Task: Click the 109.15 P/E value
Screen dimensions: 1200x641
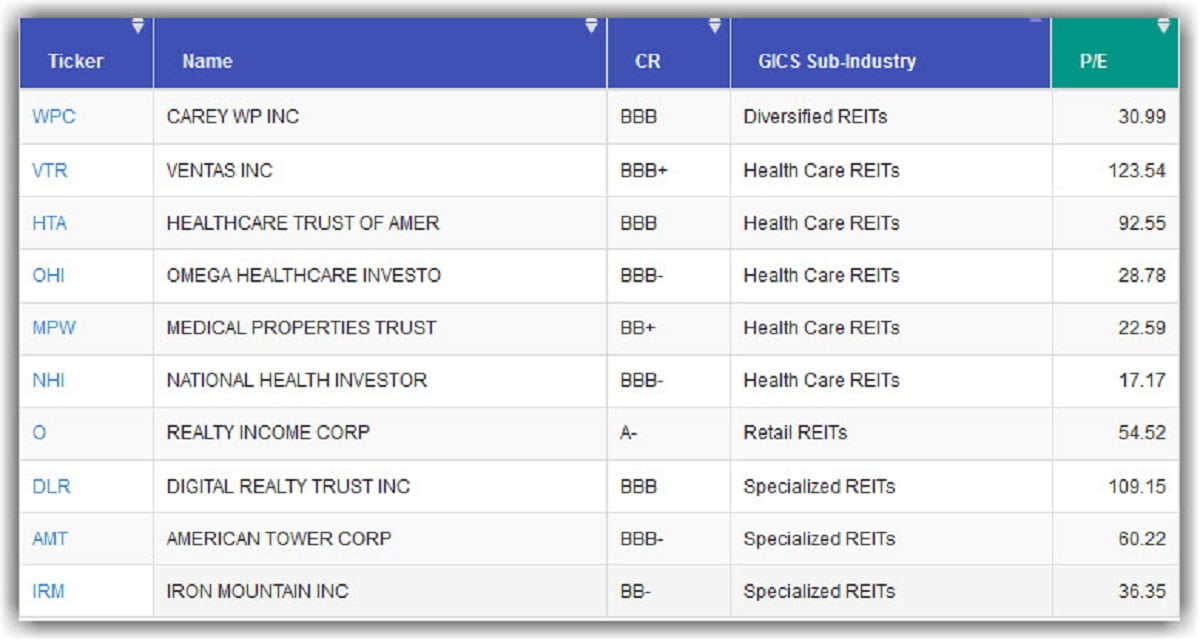Action: (x=1141, y=487)
